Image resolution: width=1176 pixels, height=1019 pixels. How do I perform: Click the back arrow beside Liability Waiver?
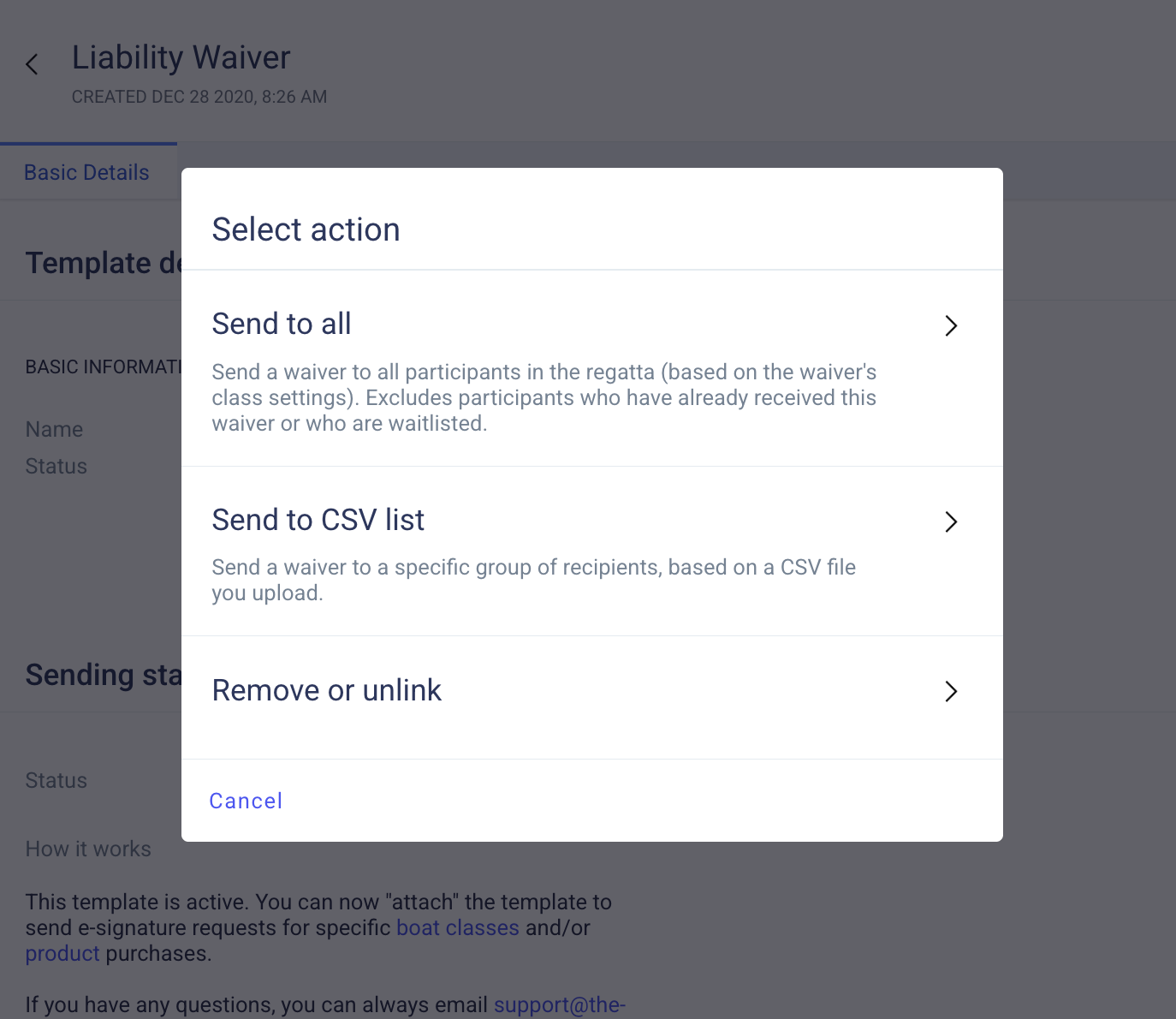[32, 64]
